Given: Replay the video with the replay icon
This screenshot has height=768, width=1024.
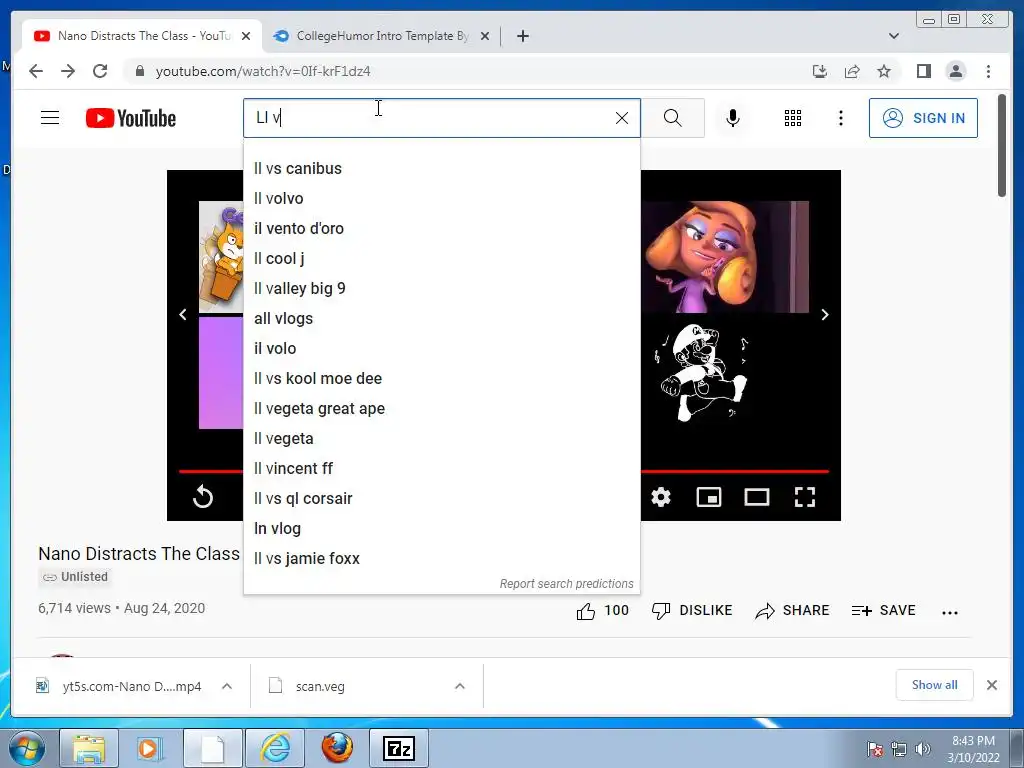Looking at the screenshot, I should point(203,497).
